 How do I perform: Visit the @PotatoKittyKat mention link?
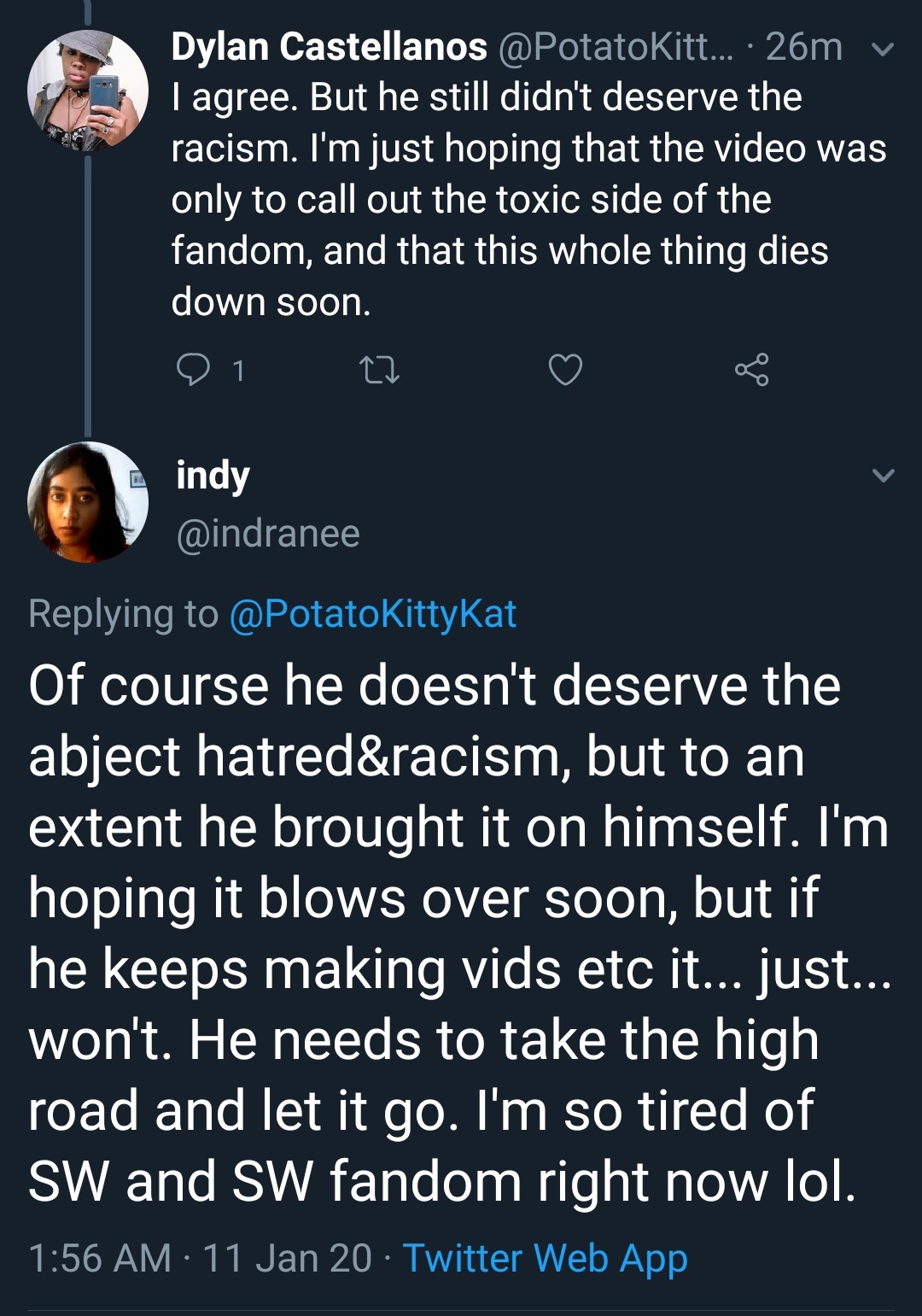pos(373,614)
